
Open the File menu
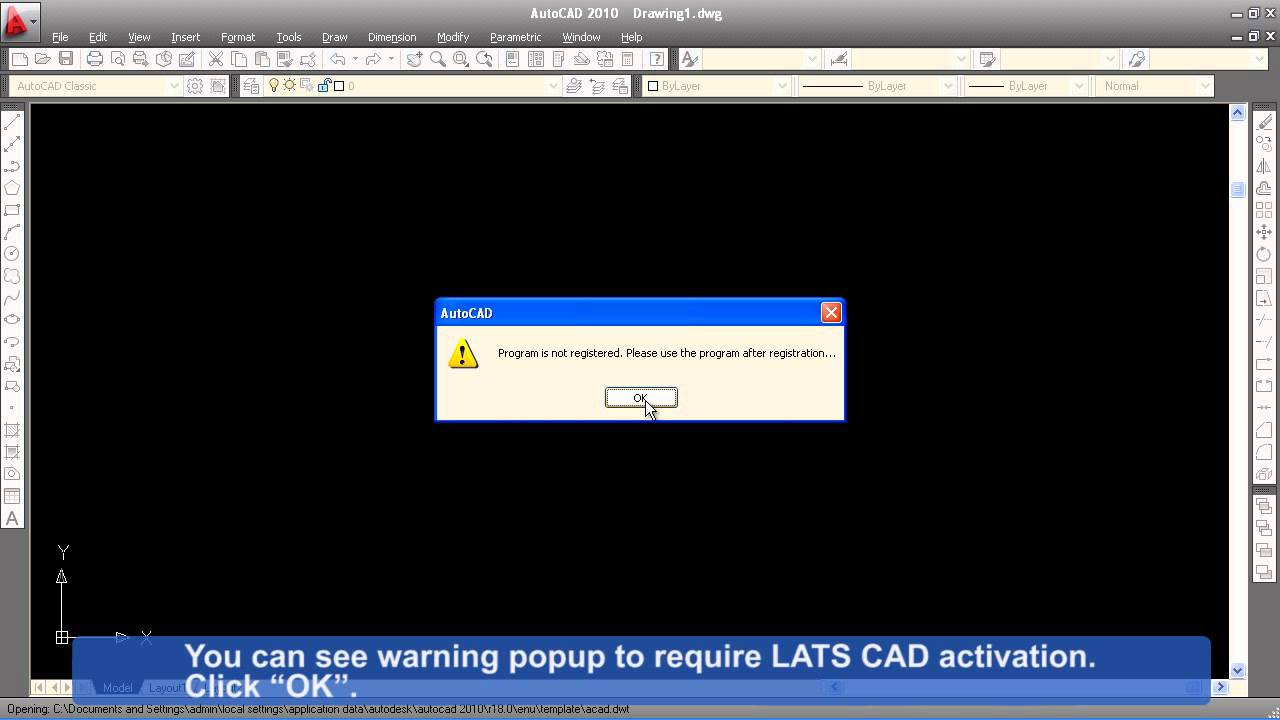(60, 37)
